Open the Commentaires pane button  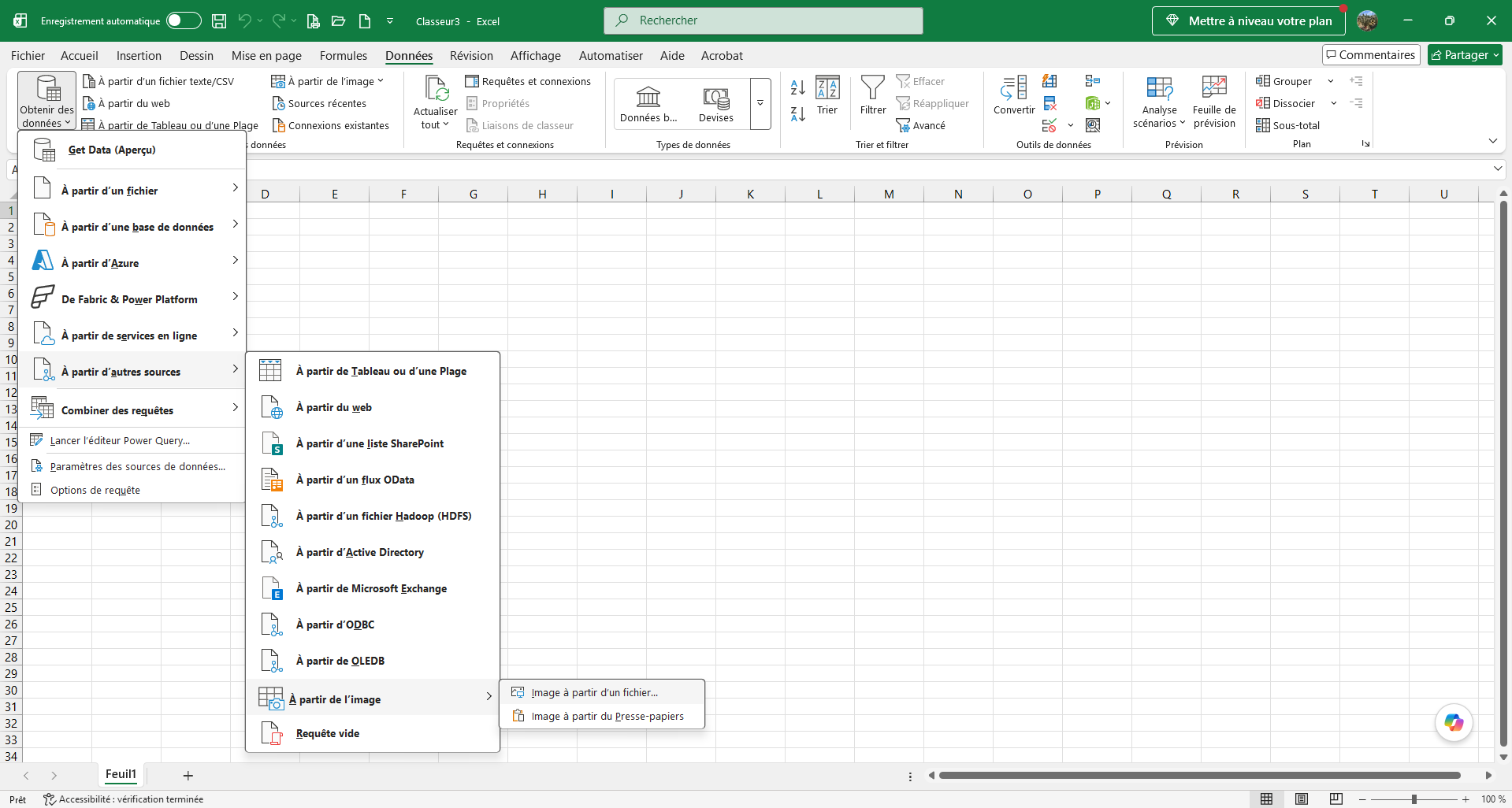pyautogui.click(x=1371, y=55)
